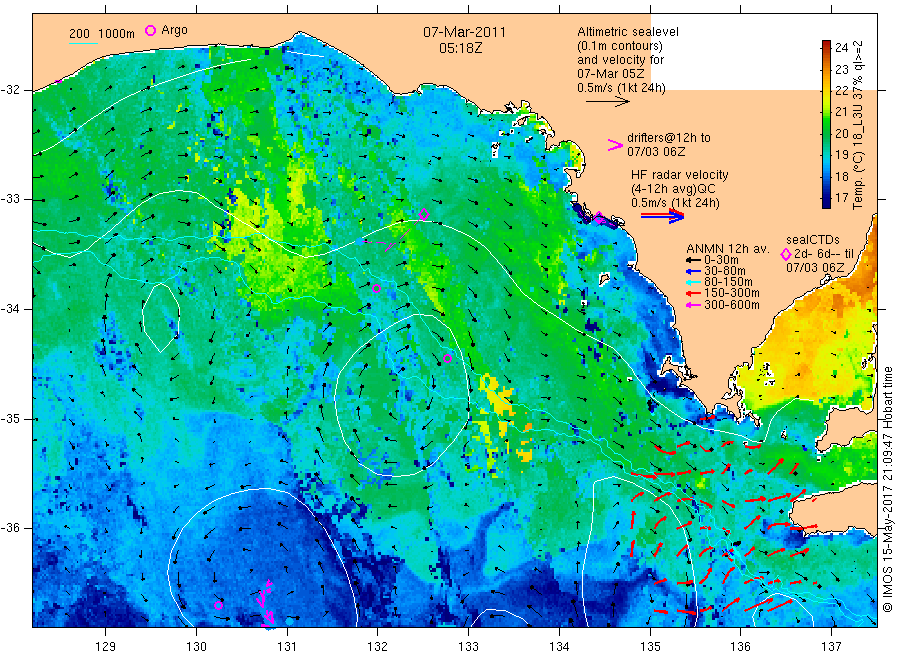Click the cyan 80-150m ANMN arrow

(x=693, y=282)
